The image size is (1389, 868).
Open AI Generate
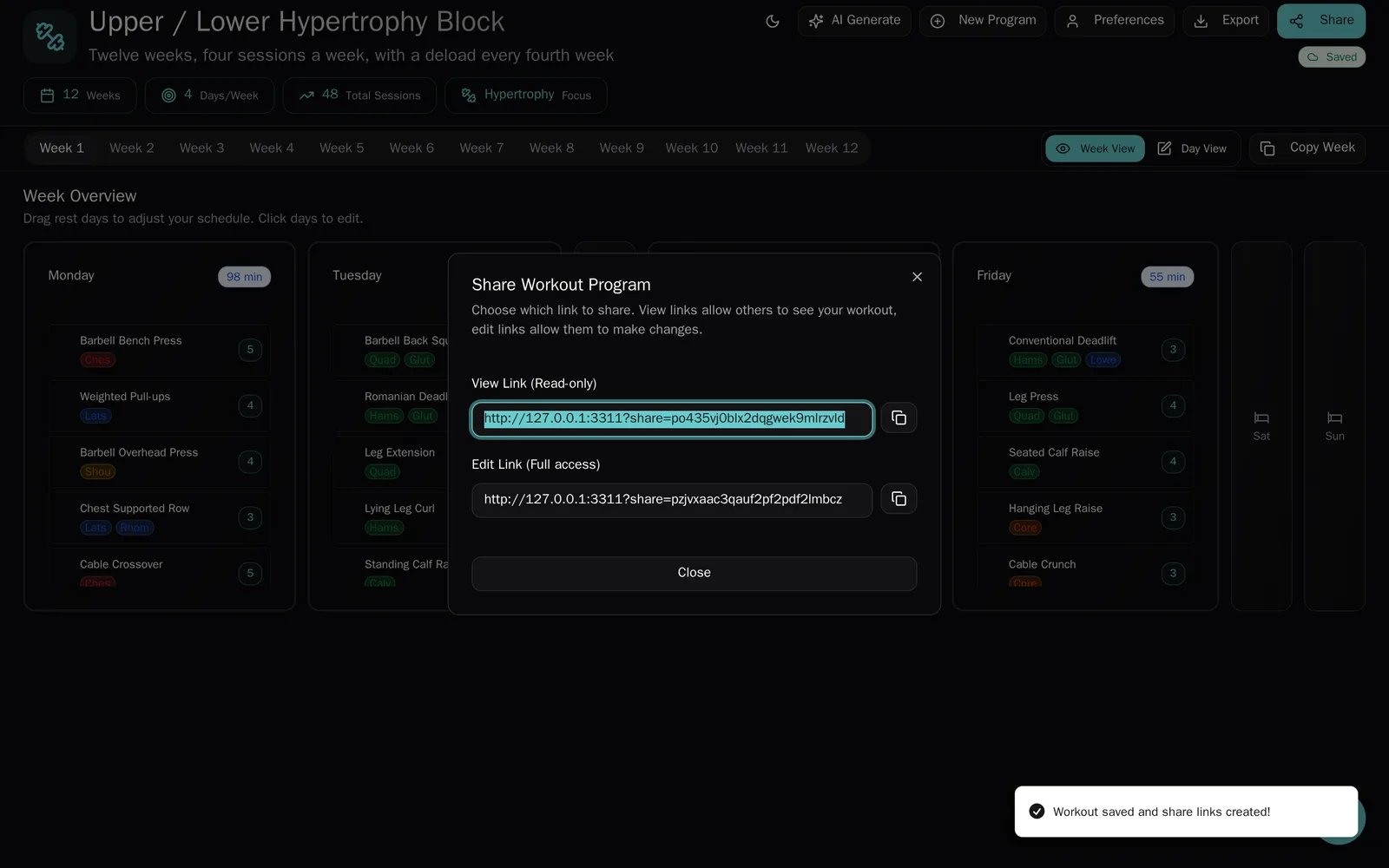[x=853, y=21]
